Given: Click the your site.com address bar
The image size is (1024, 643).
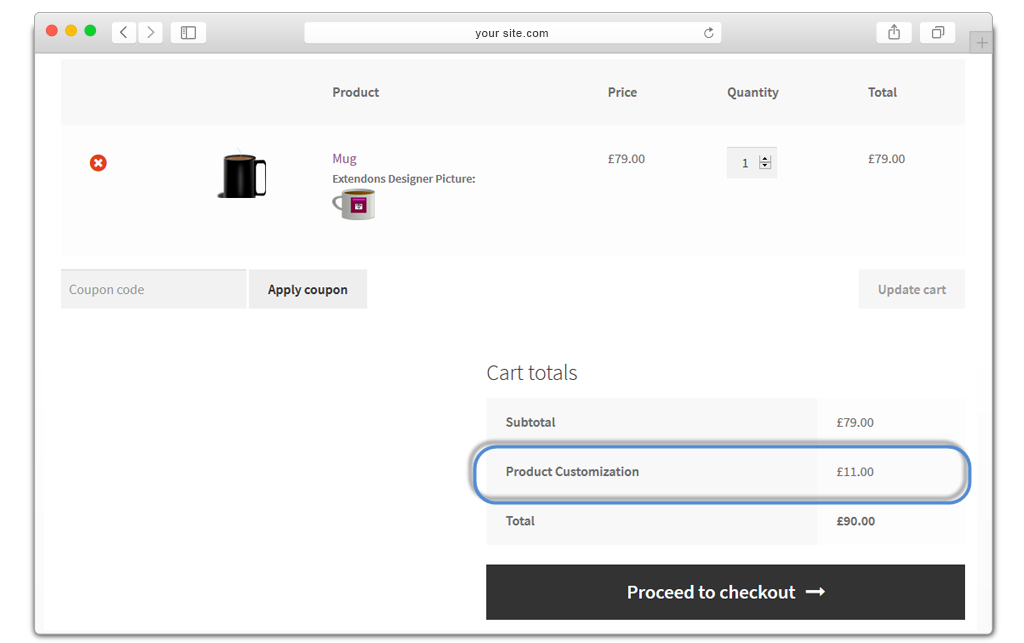Looking at the screenshot, I should tap(511, 33).
